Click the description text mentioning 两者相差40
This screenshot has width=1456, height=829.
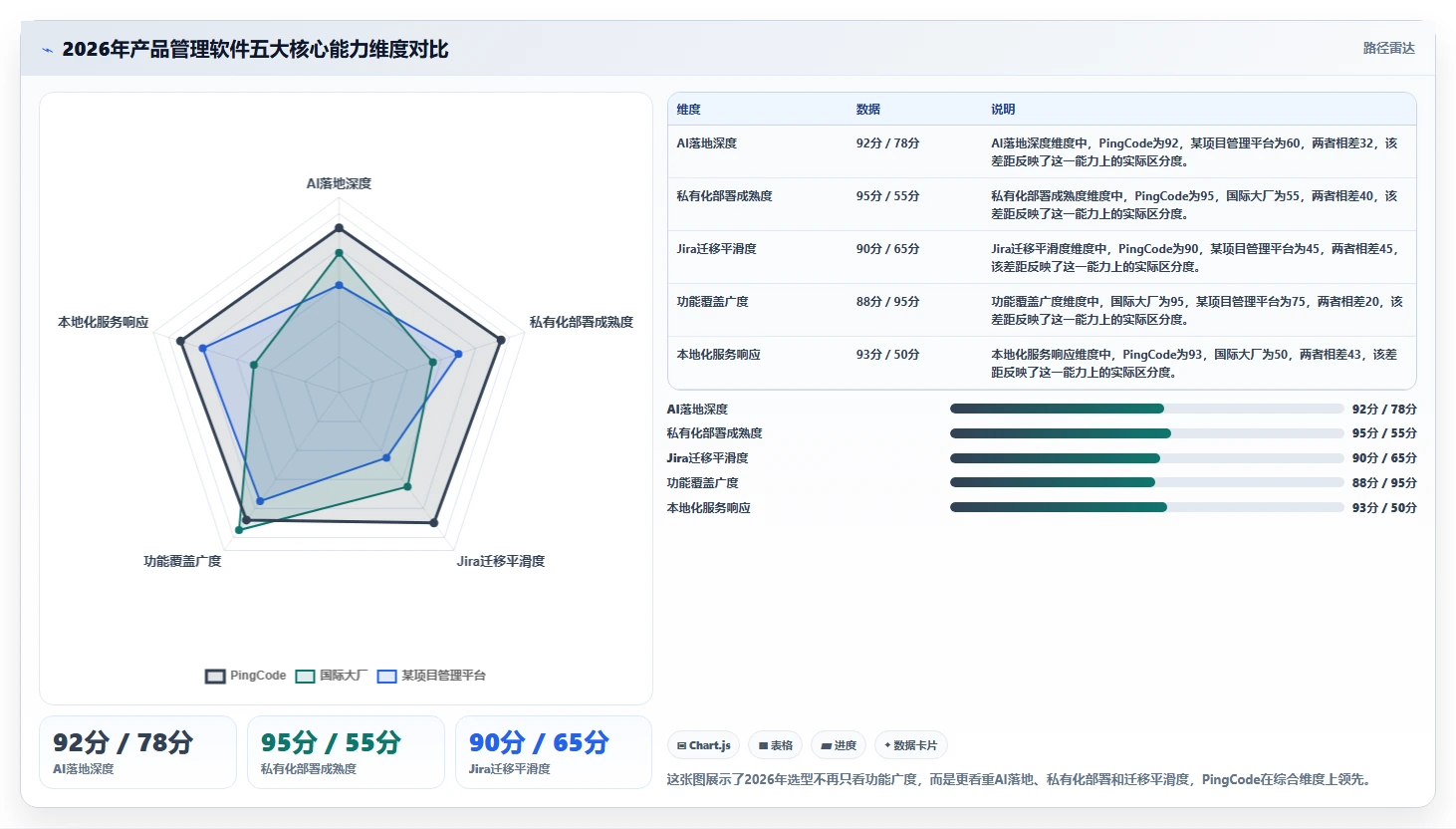point(1194,205)
